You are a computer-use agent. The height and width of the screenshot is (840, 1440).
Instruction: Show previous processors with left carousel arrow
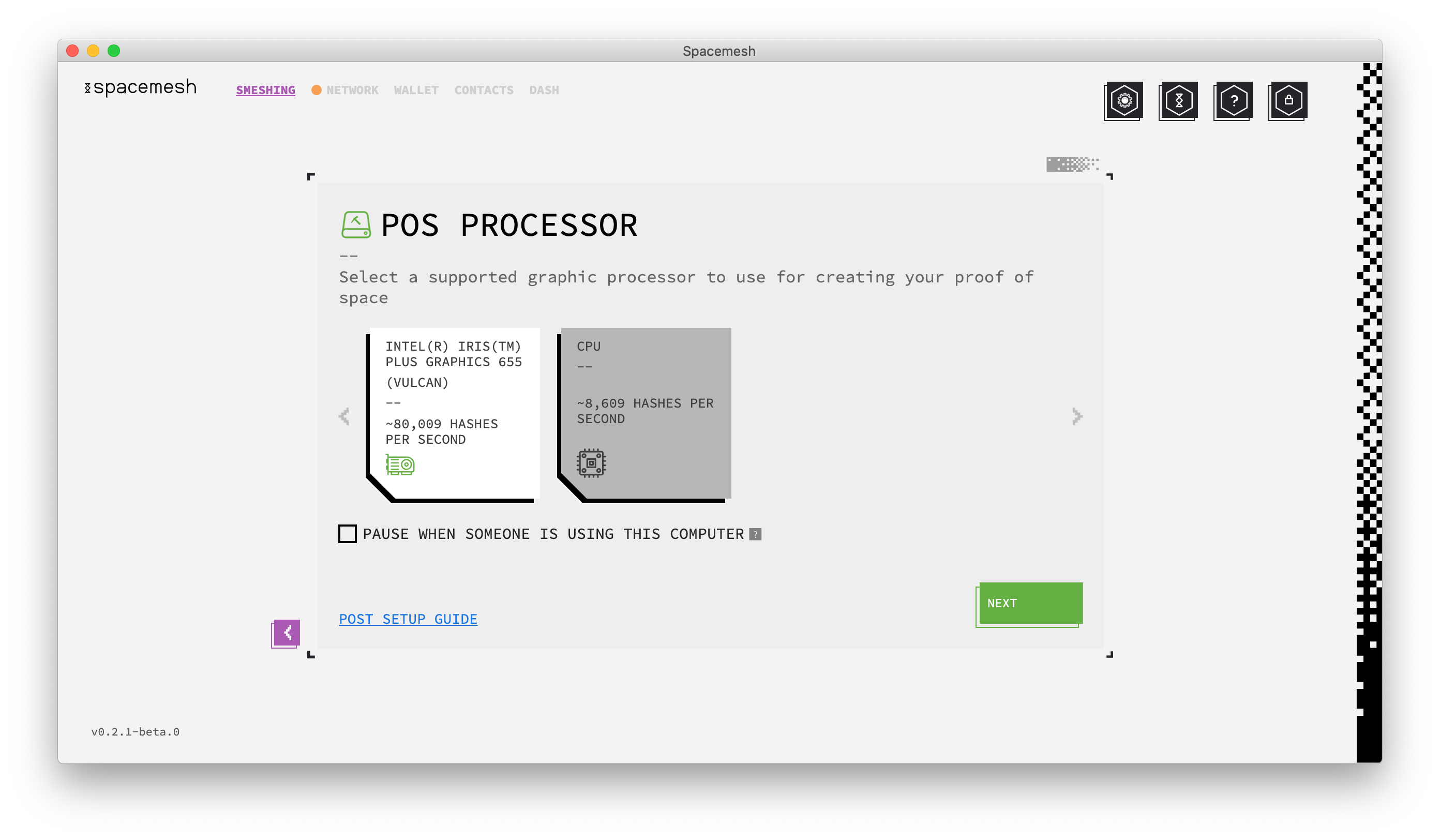coord(344,416)
